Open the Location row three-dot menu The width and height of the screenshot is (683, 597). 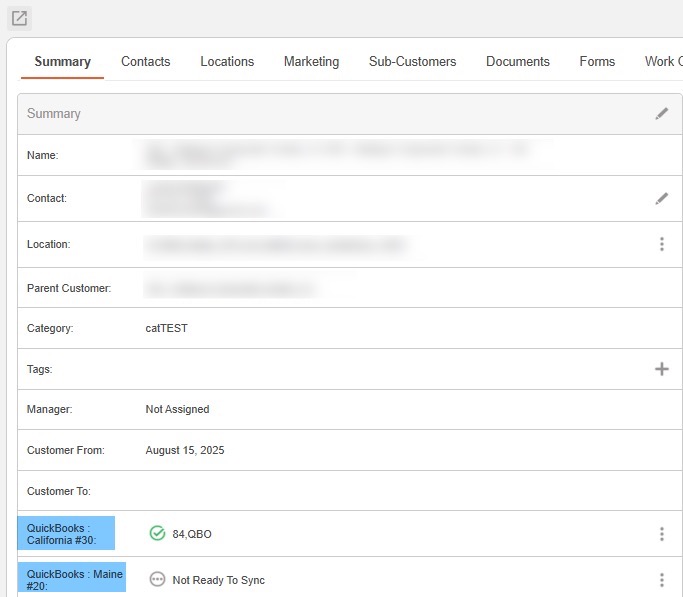[x=661, y=244]
